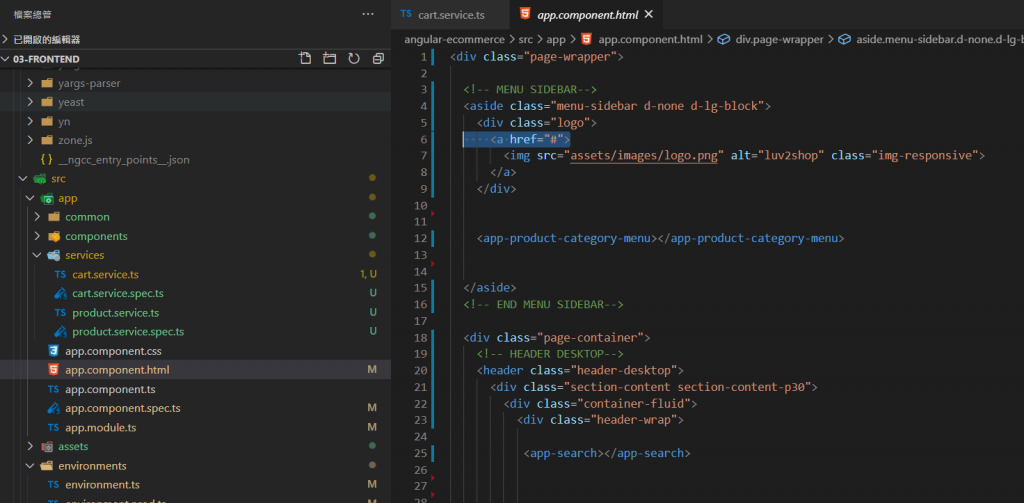
Task: Click the New File icon in explorer header
Action: pos(306,59)
